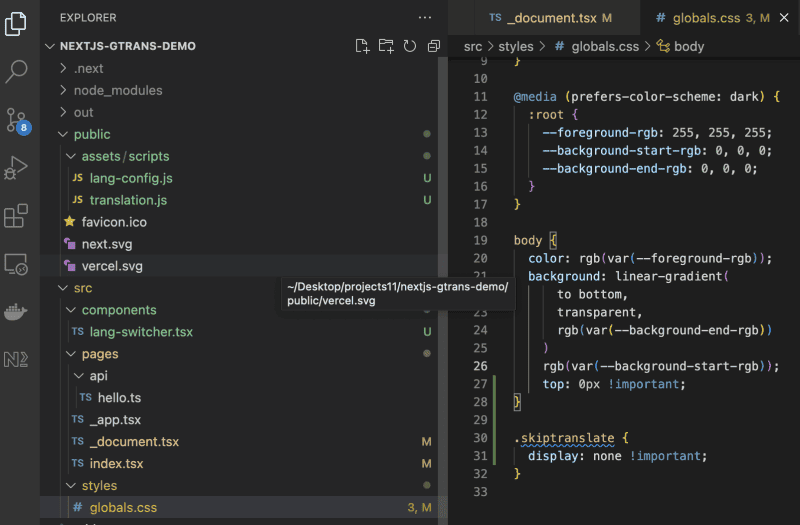
Task: Open the Explorer more actions ellipsis
Action: click(x=426, y=18)
